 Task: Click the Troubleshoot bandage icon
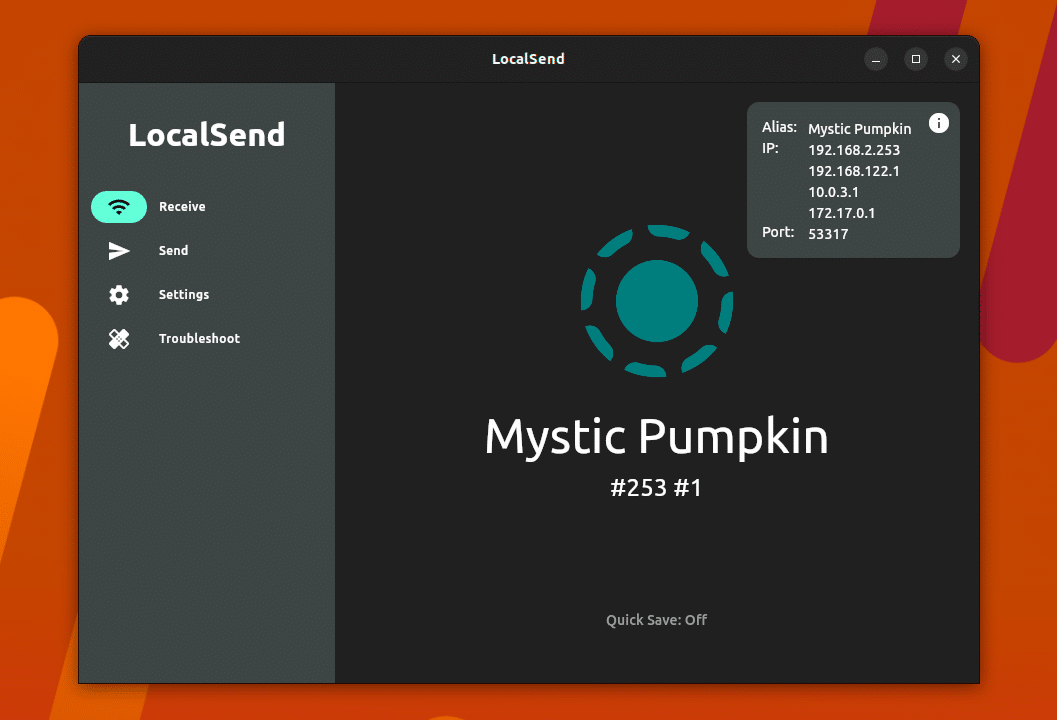point(119,338)
